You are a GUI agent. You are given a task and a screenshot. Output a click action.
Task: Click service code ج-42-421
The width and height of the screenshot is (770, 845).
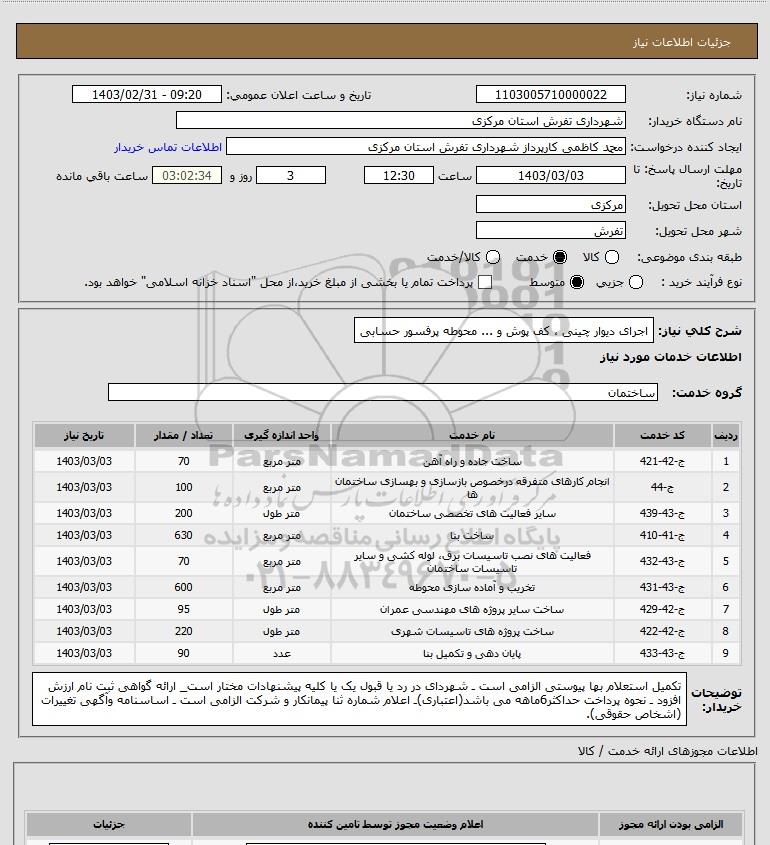(x=662, y=461)
